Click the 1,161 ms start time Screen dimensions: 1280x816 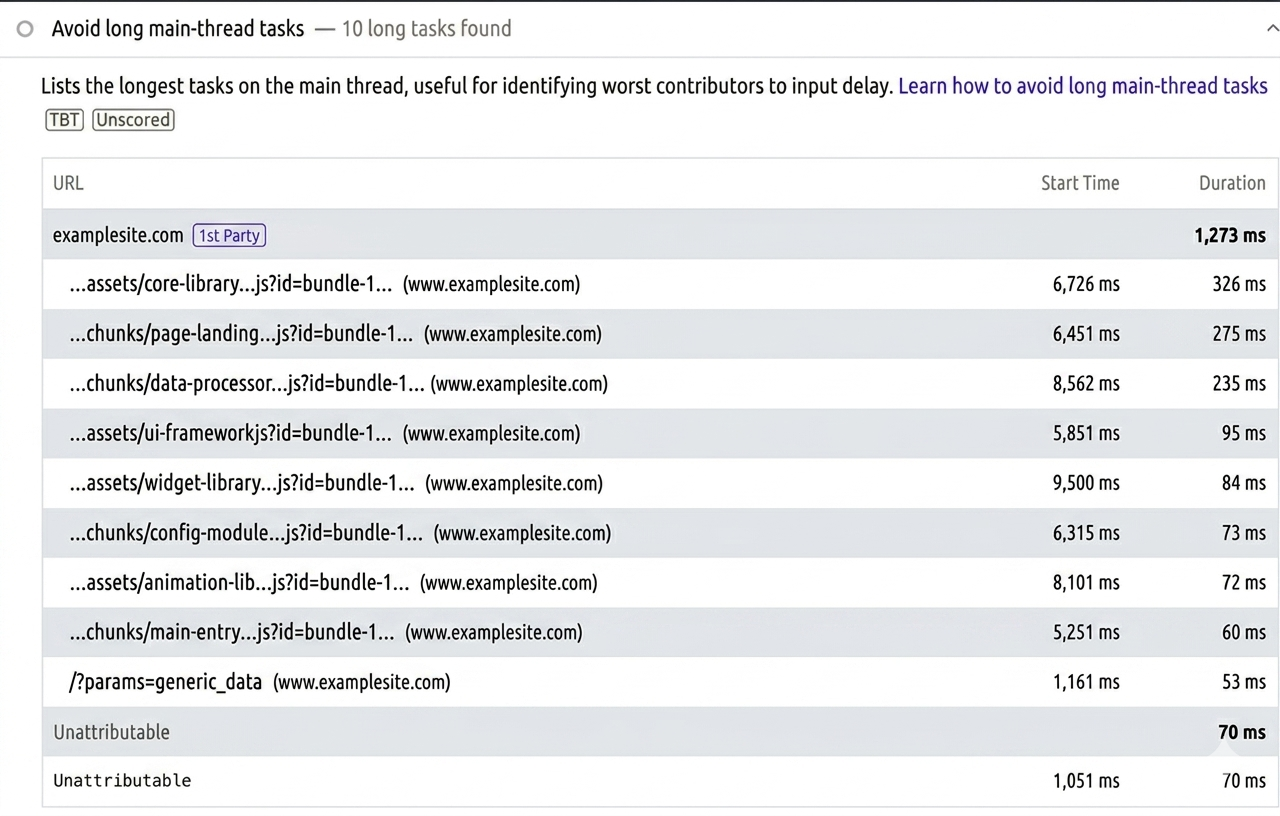point(1086,682)
